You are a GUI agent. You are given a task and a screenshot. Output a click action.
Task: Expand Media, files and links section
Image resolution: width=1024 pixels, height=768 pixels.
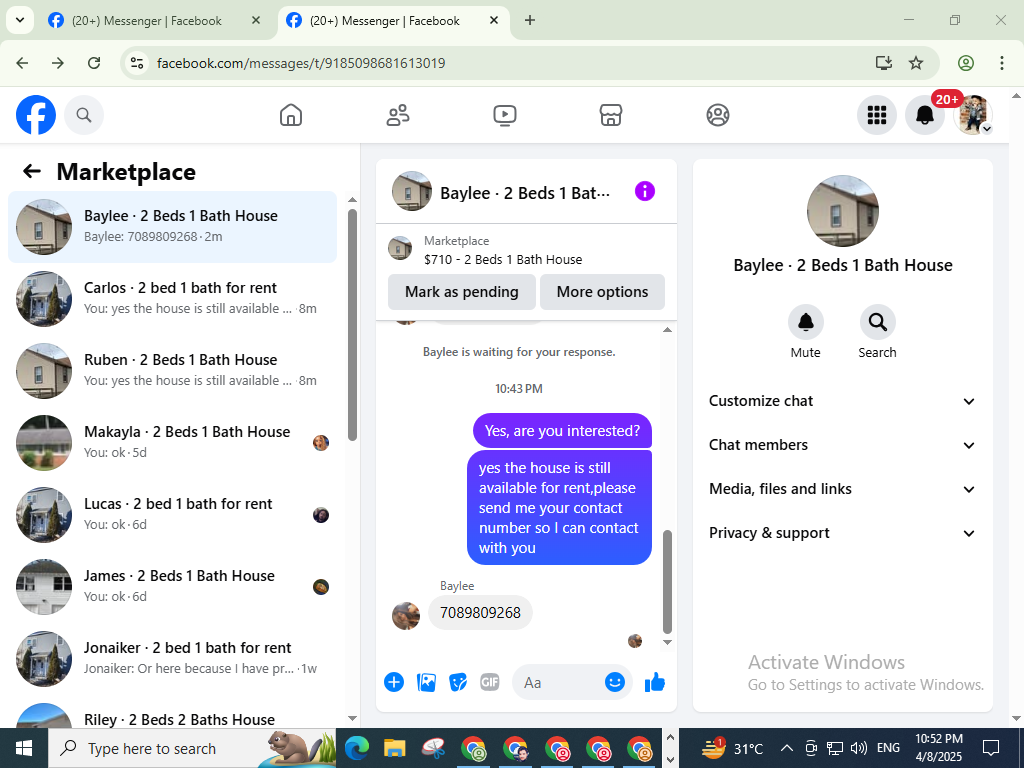click(842, 489)
